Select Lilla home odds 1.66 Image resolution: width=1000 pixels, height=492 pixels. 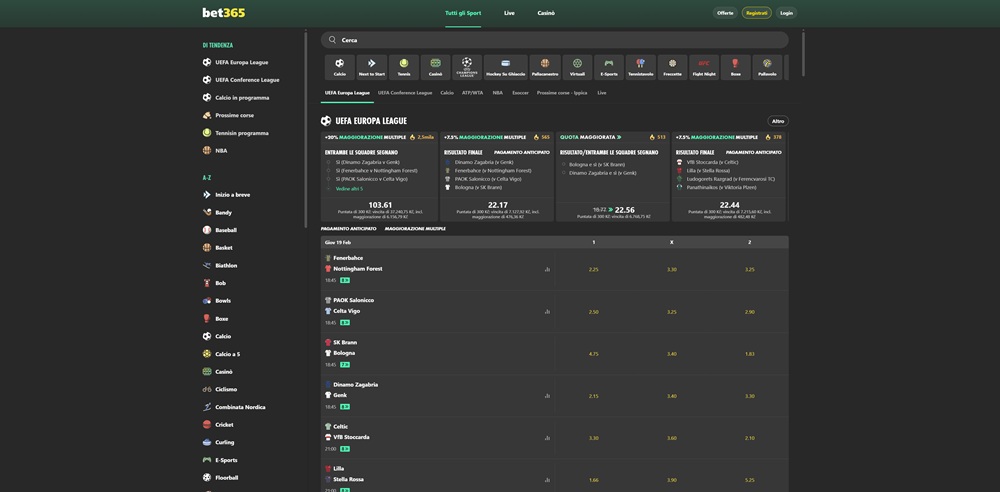[x=594, y=480]
